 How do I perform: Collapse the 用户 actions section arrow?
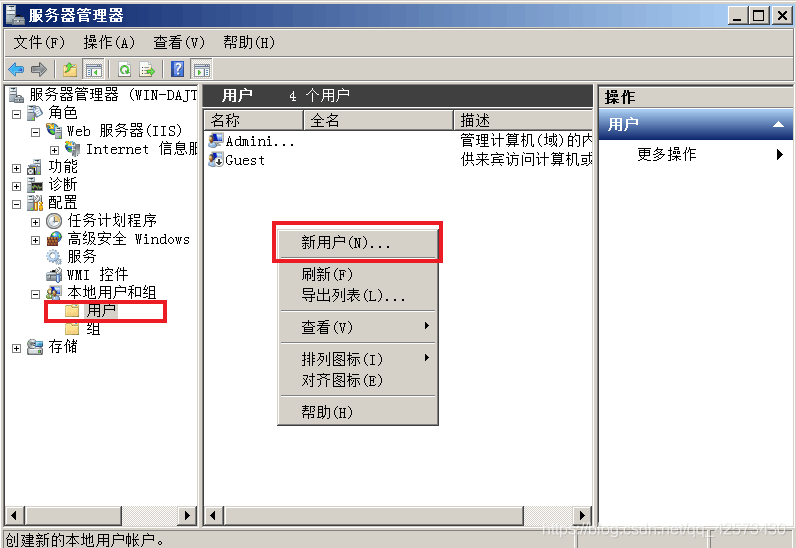click(778, 124)
